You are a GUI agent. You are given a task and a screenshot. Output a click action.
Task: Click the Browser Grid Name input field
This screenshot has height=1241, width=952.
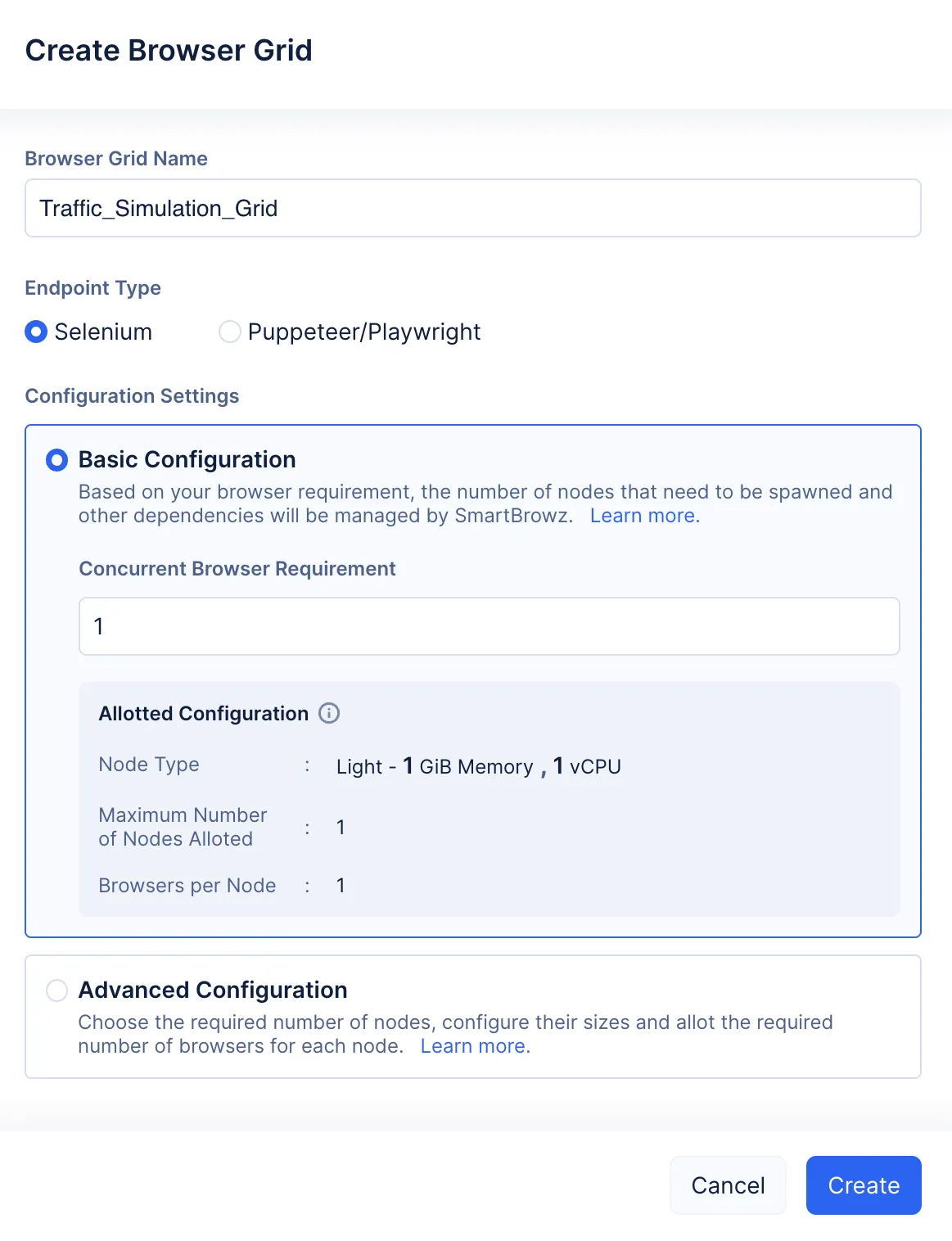click(473, 208)
